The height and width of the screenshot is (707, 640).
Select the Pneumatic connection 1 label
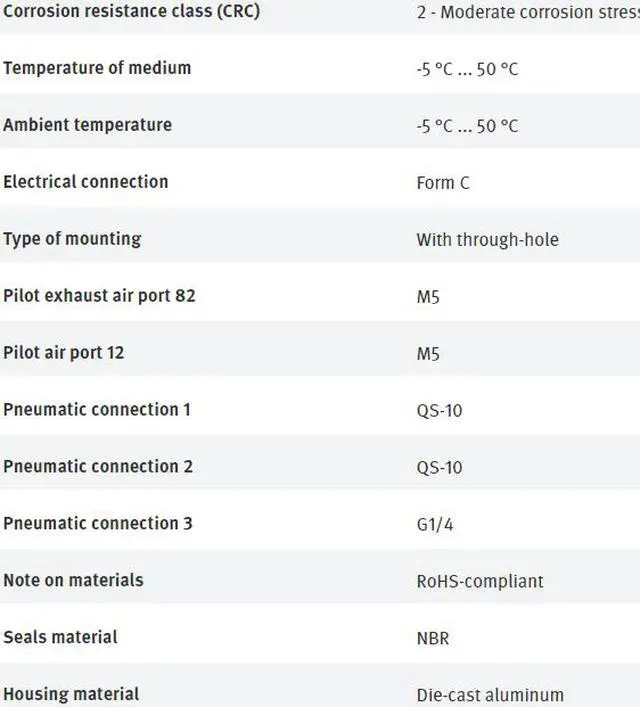click(97, 410)
